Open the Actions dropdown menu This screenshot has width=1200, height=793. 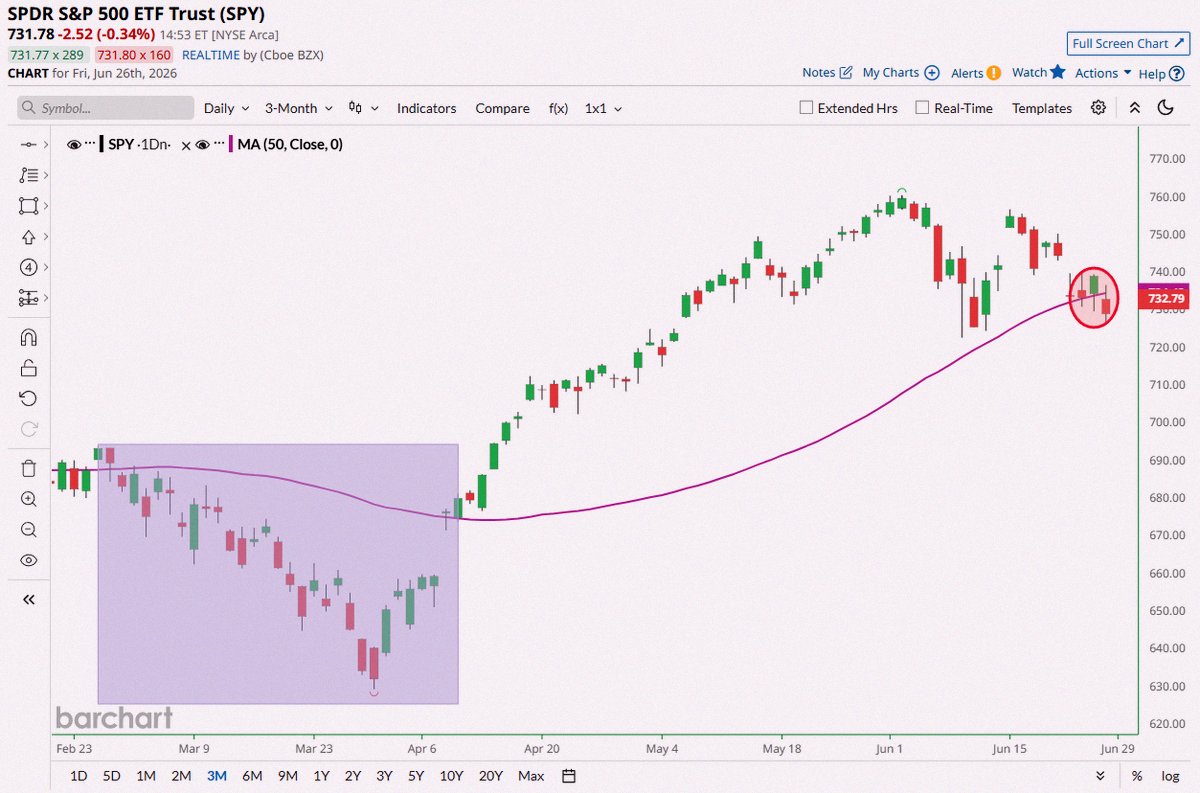click(1103, 73)
